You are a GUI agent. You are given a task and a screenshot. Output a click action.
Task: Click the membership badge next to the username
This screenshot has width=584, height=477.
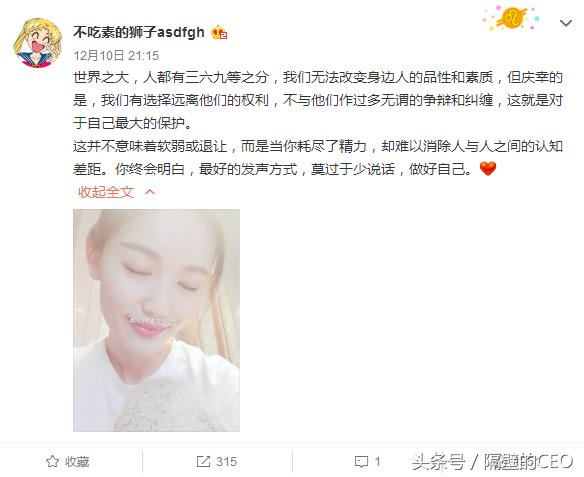pos(219,33)
